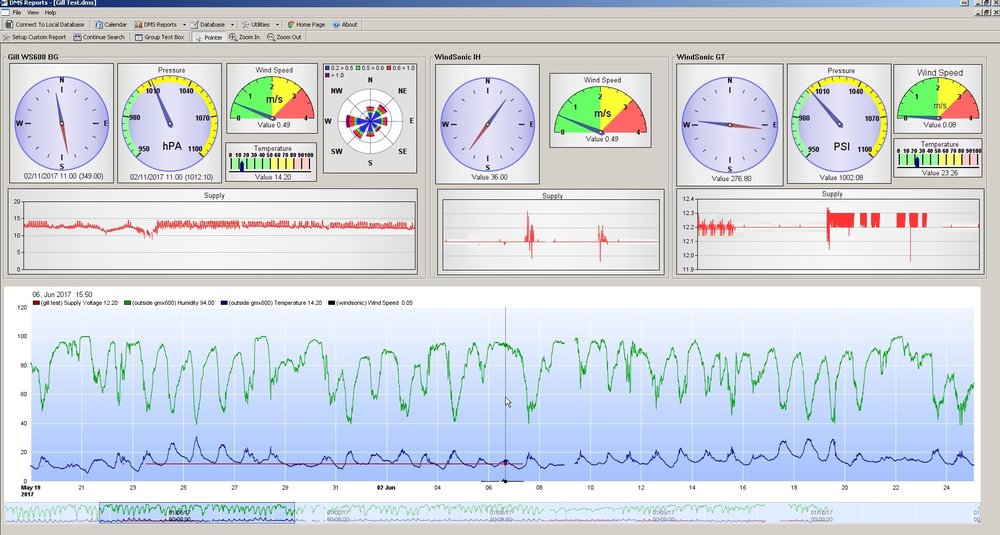This screenshot has width=1000, height=535.
Task: Click the 'May 19' label on the time axis
Action: pyautogui.click(x=31, y=488)
